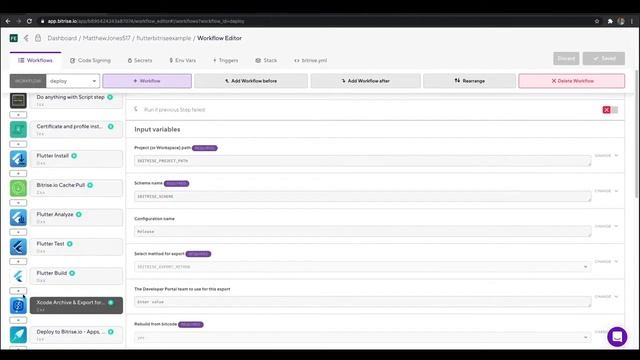Viewport: 640px width, 360px height.
Task: Select the Certificate and profile installer step icon
Action: (18, 129)
